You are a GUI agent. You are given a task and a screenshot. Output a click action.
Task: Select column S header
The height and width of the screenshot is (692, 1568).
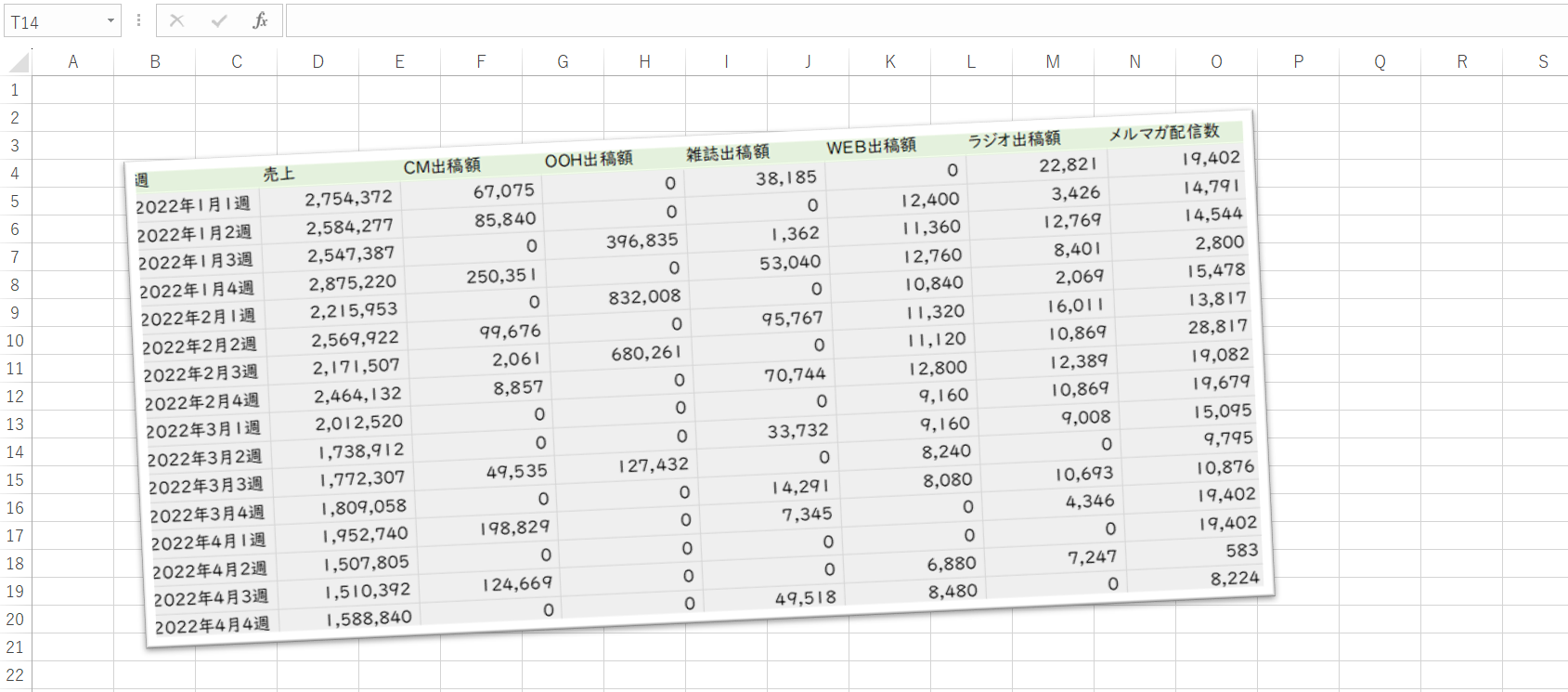(x=1542, y=62)
